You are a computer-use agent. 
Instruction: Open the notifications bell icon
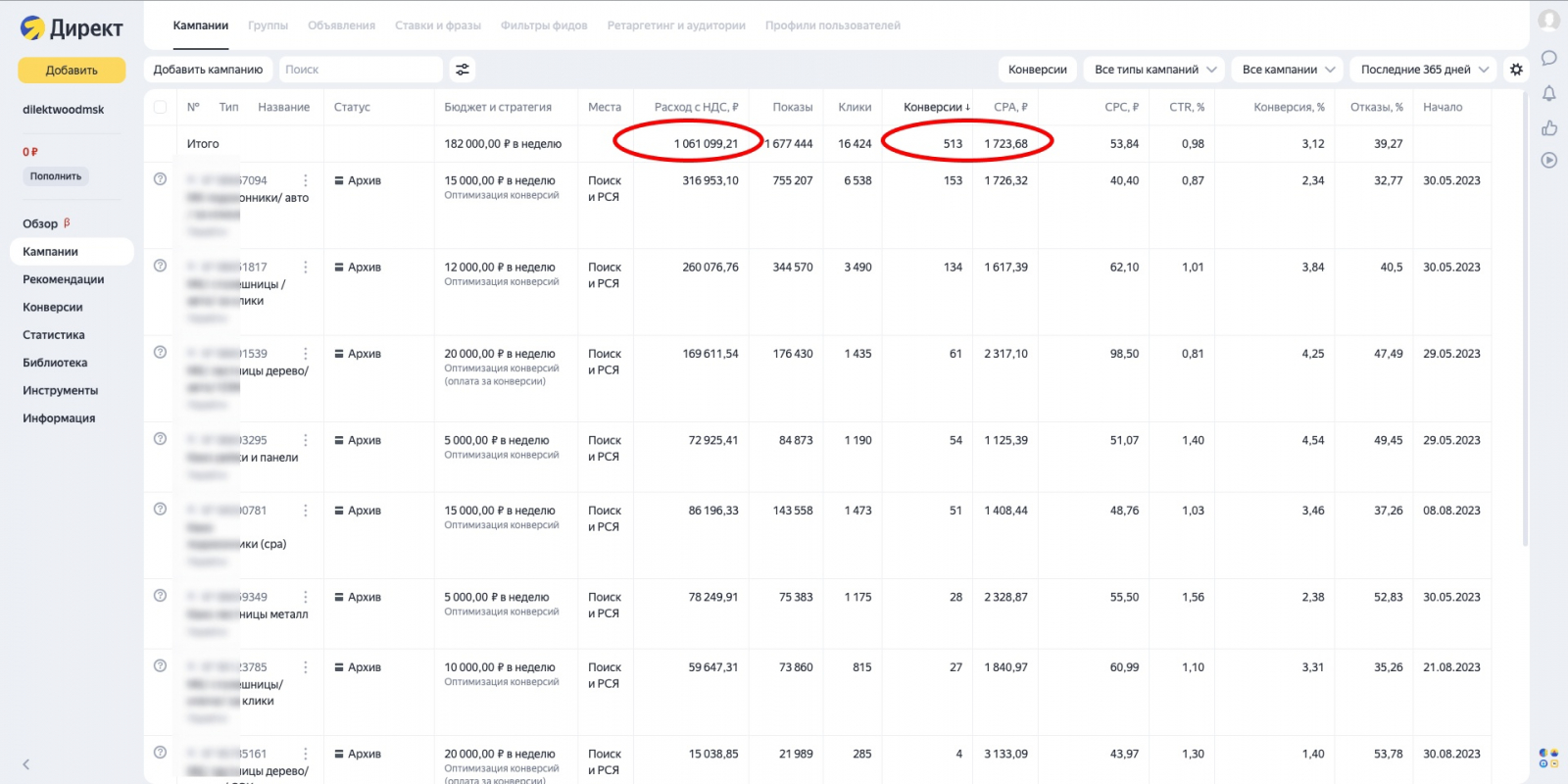click(x=1548, y=93)
